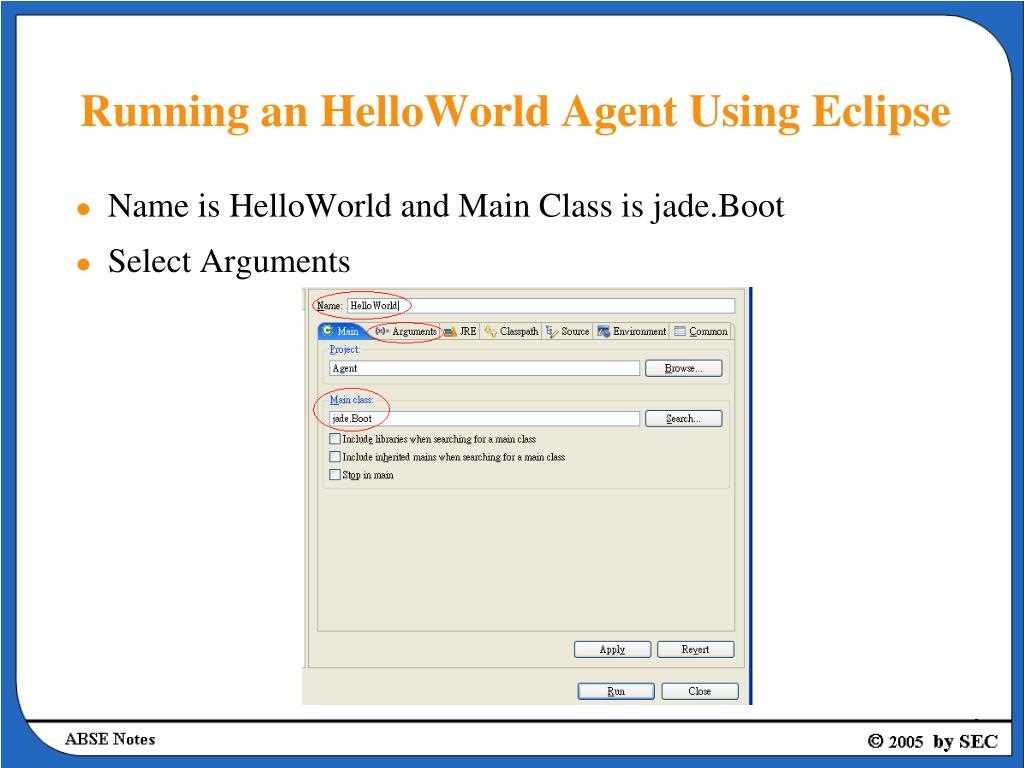Click the "Name:" label
1024x768 pixels.
point(330,306)
